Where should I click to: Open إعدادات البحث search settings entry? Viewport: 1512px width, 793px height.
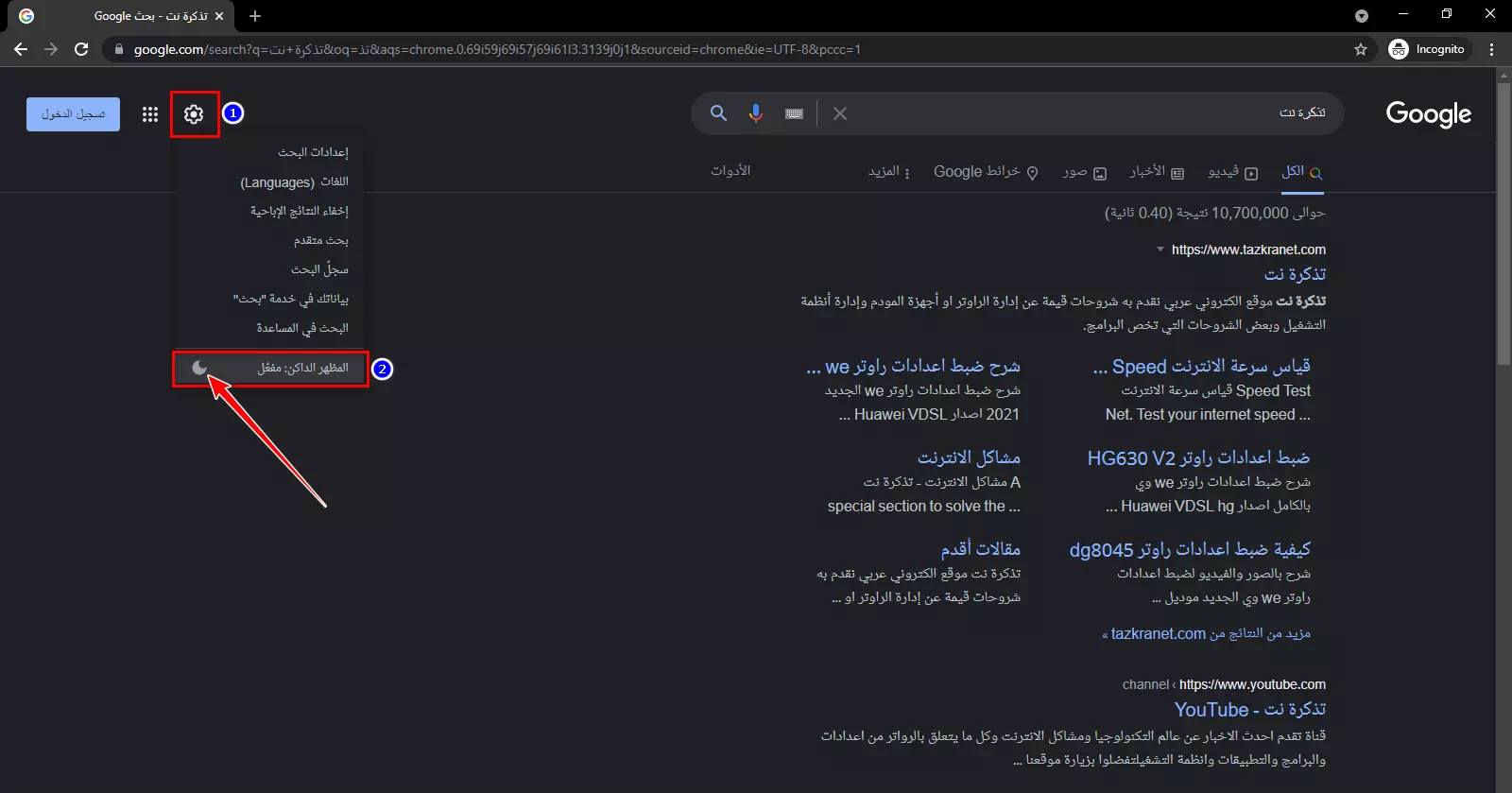click(x=313, y=152)
